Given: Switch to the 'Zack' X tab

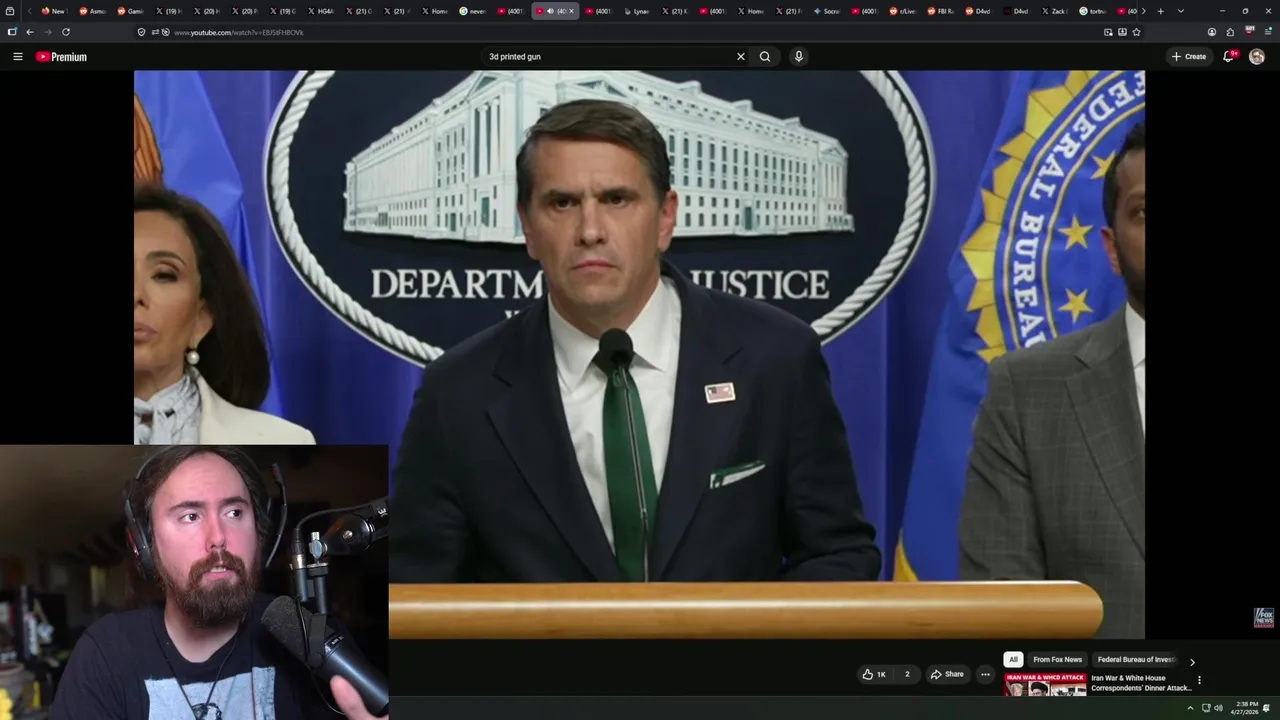Looking at the screenshot, I should tap(1054, 11).
